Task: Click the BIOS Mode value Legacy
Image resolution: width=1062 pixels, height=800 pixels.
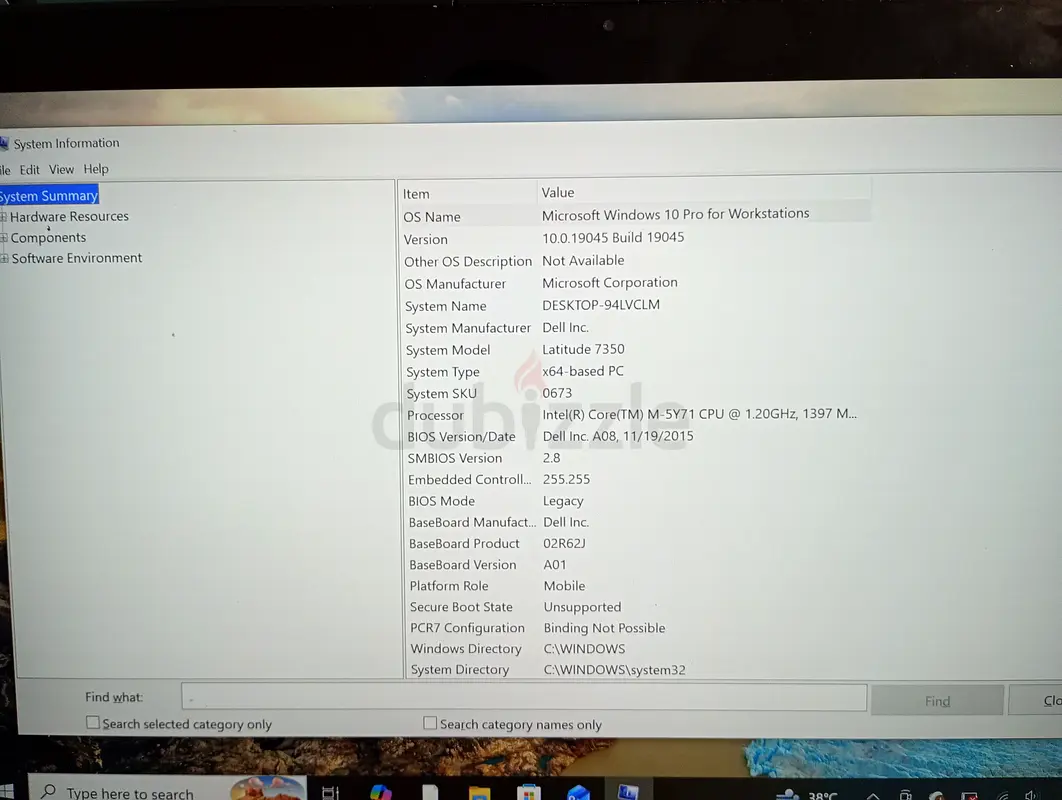Action: point(563,501)
